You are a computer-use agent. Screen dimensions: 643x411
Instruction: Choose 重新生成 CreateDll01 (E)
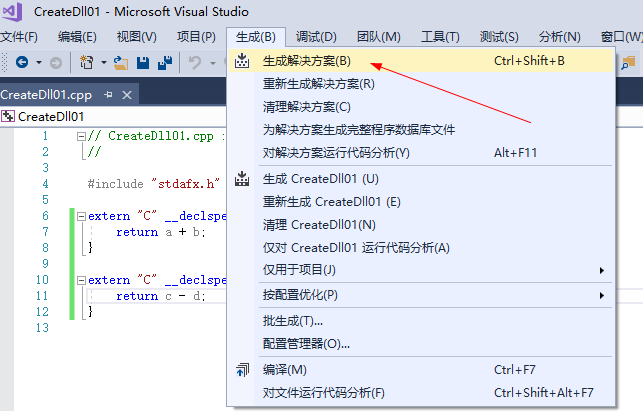click(x=421, y=202)
